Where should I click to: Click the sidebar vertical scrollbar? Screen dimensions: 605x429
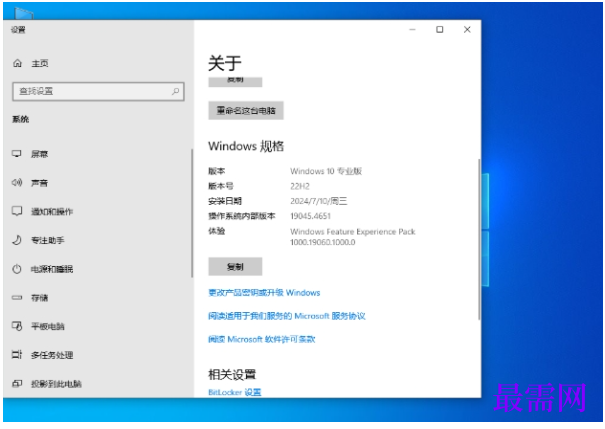click(191, 213)
